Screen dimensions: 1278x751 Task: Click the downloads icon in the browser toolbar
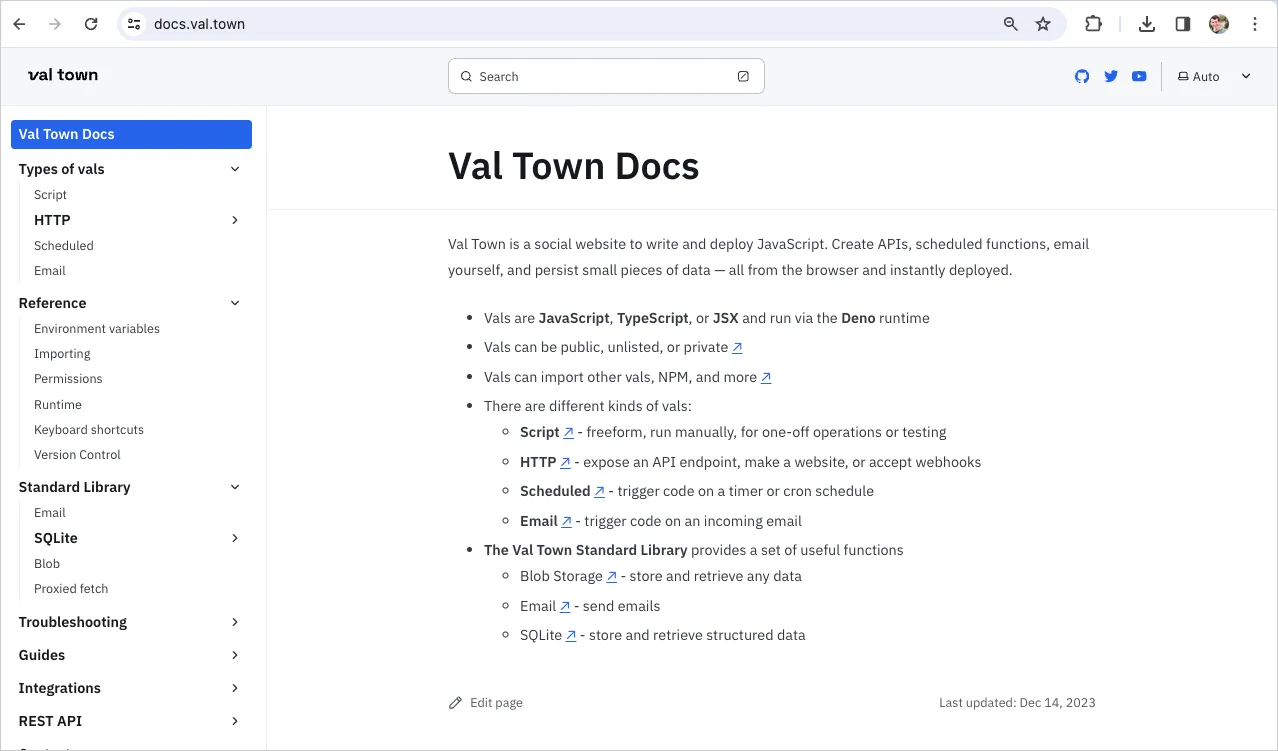1147,23
